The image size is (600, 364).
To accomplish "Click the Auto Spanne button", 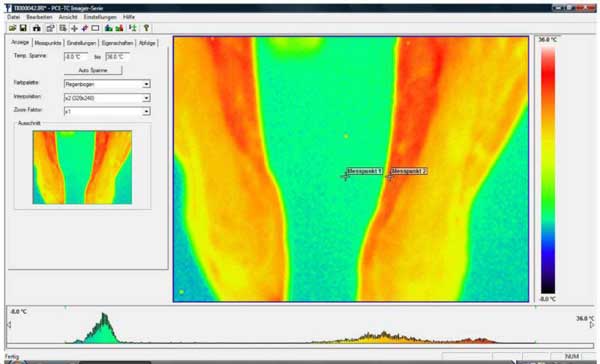I will pos(93,70).
